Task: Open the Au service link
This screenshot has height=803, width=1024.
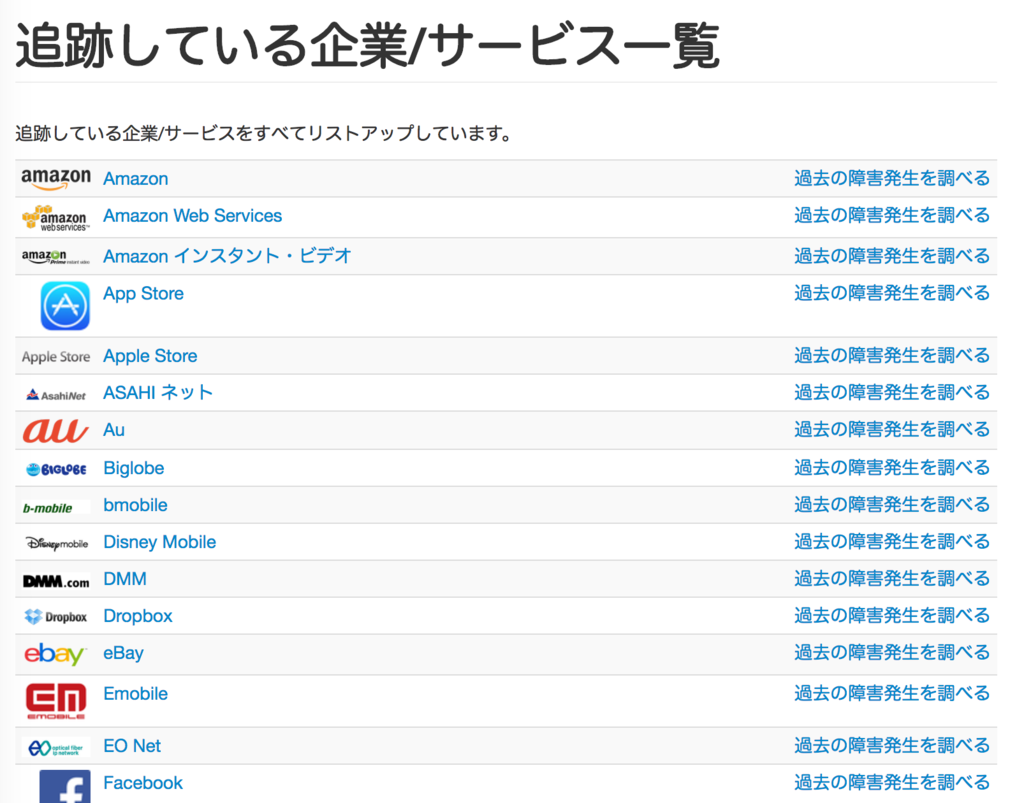Action: 114,430
